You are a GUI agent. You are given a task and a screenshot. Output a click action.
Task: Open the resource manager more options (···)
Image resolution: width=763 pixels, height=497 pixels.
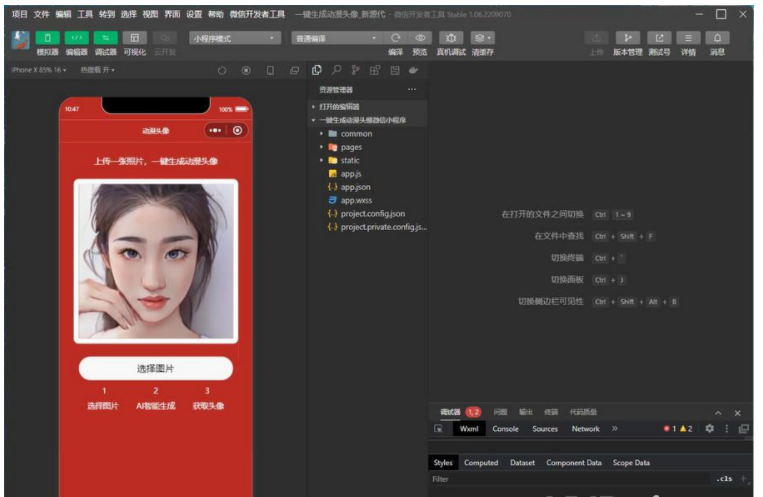click(412, 89)
